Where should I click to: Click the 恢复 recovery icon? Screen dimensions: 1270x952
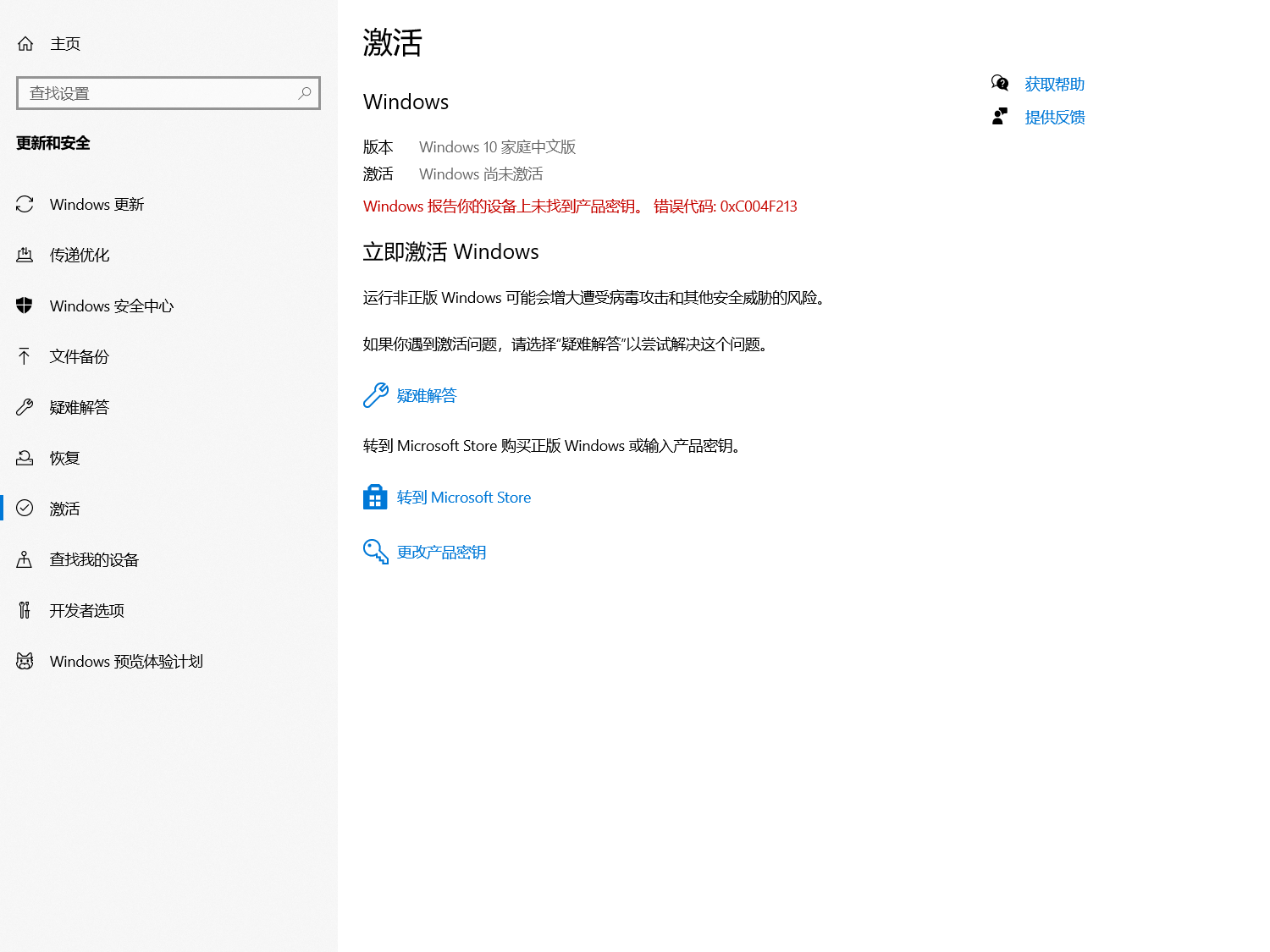[x=25, y=458]
